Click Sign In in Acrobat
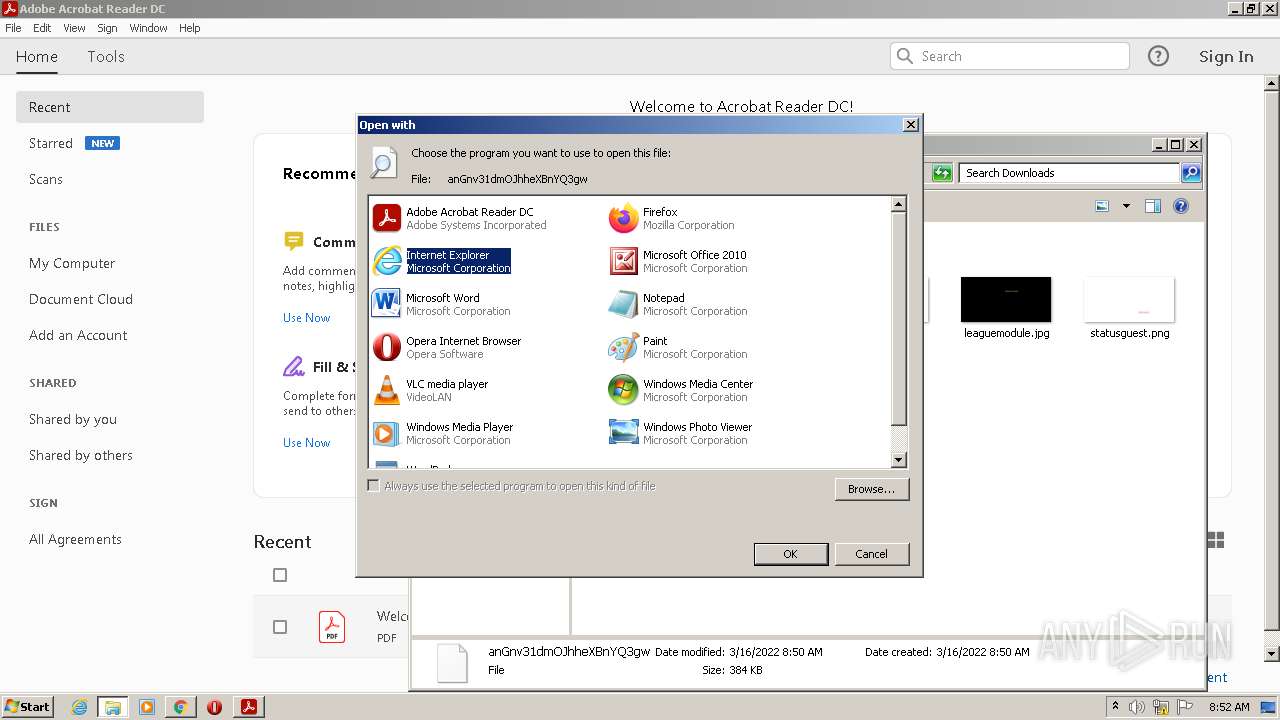The image size is (1280, 720). pos(1226,56)
